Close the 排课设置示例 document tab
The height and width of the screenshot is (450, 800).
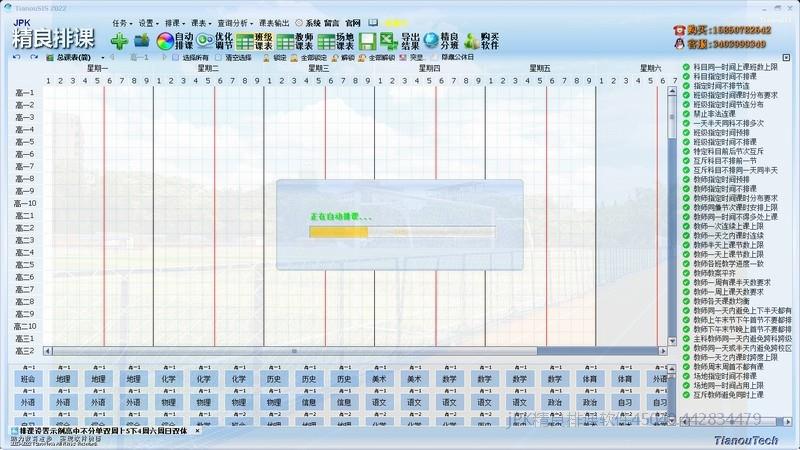(197, 431)
